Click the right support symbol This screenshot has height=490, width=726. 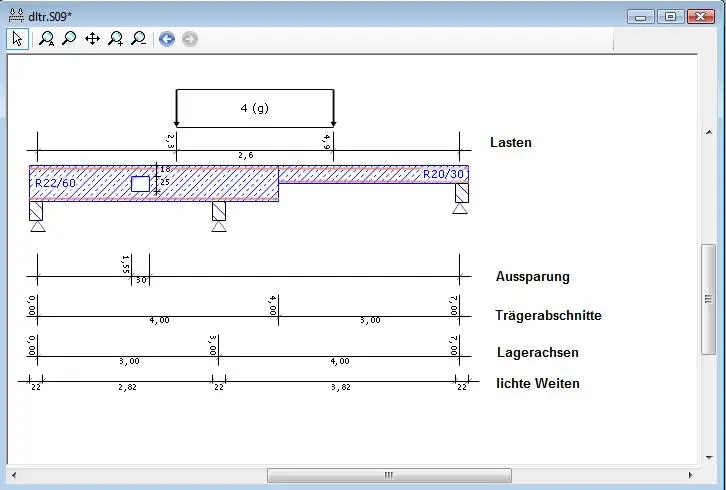point(461,199)
